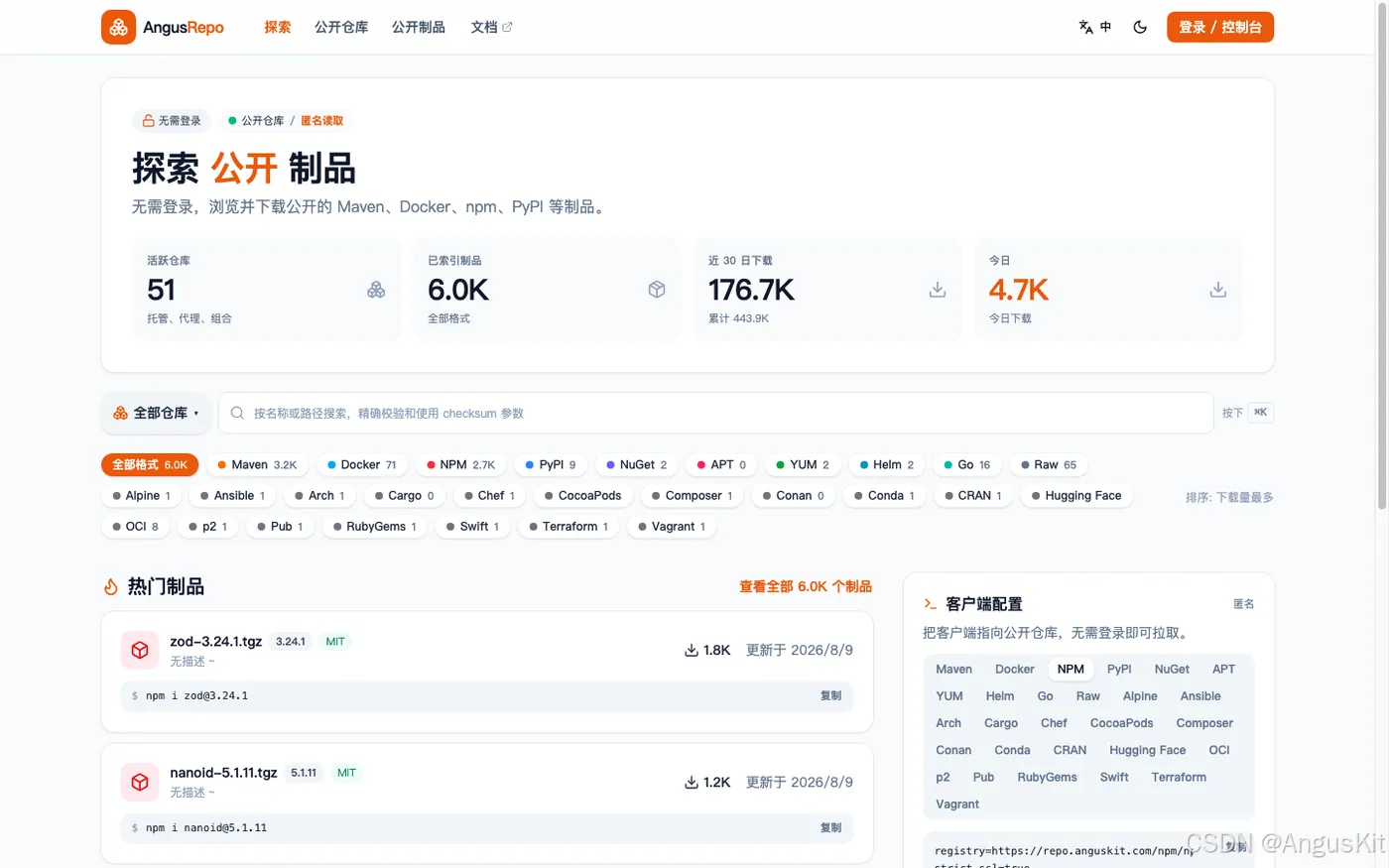1389x868 pixels.
Task: Go to the 探索 navigation tab
Action: pyautogui.click(x=278, y=28)
